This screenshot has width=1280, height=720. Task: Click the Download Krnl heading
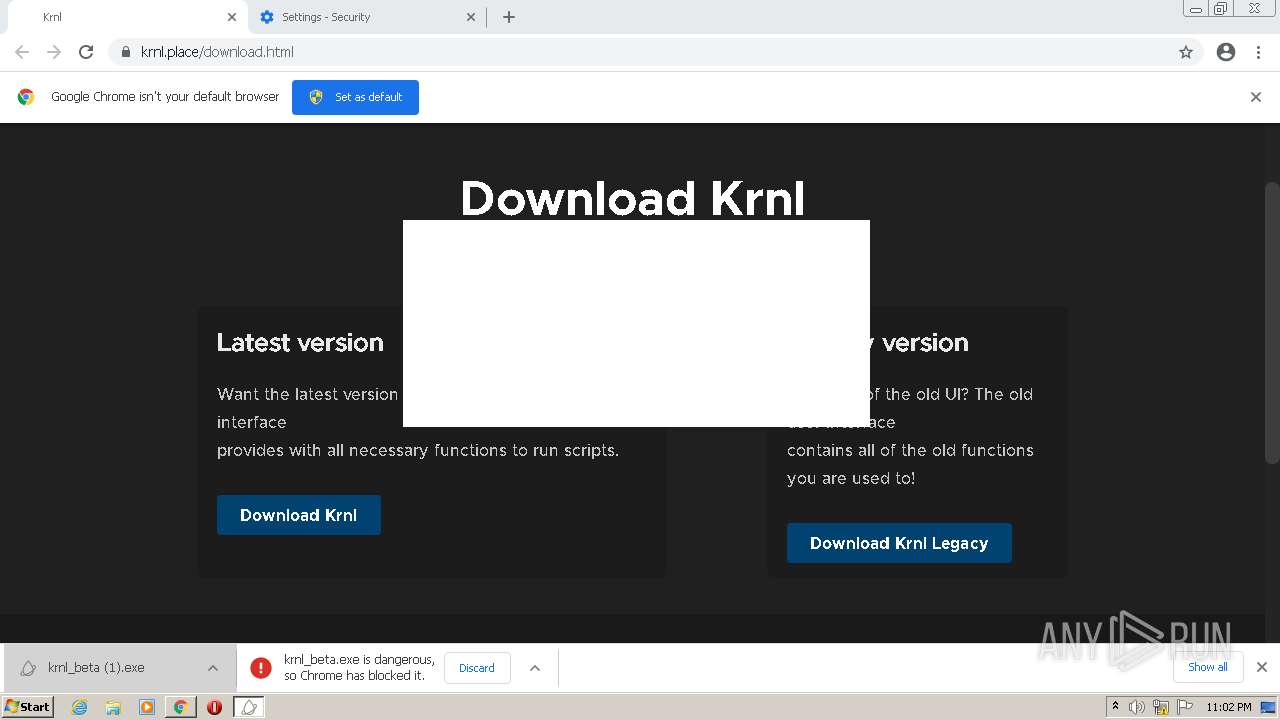pos(633,199)
